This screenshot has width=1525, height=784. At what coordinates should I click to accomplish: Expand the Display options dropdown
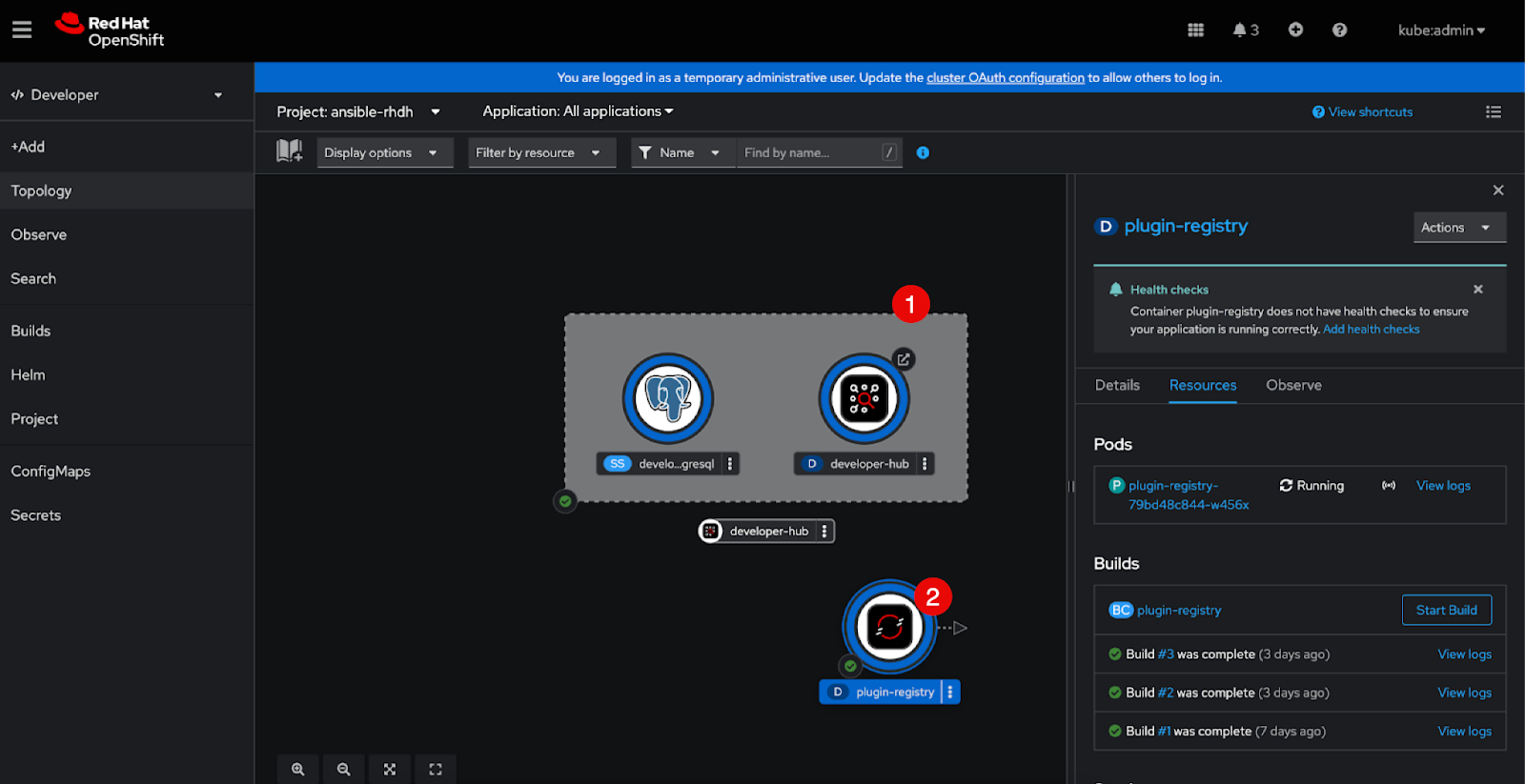pyautogui.click(x=385, y=152)
